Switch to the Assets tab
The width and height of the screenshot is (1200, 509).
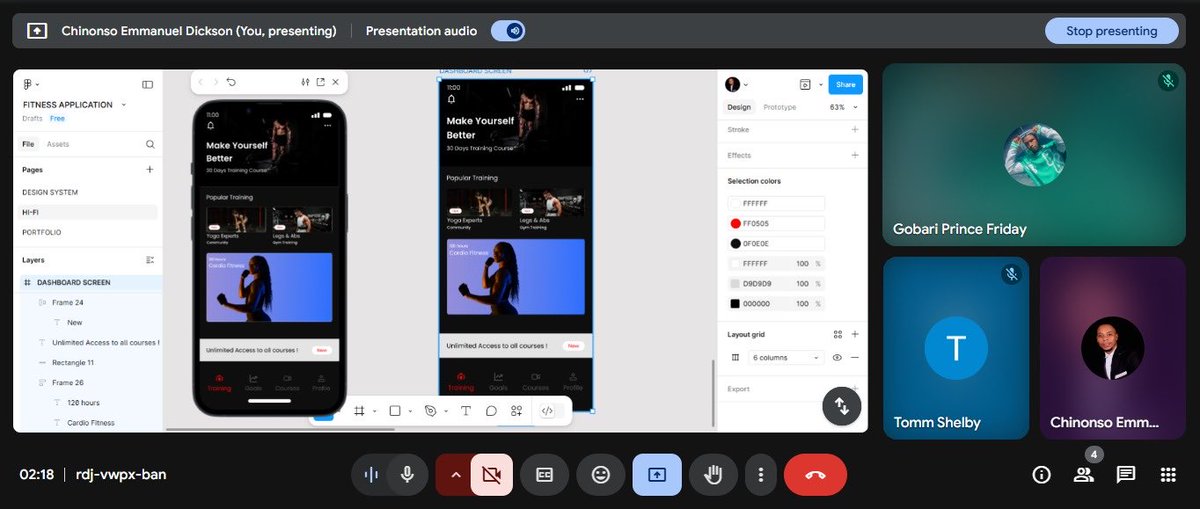(58, 144)
